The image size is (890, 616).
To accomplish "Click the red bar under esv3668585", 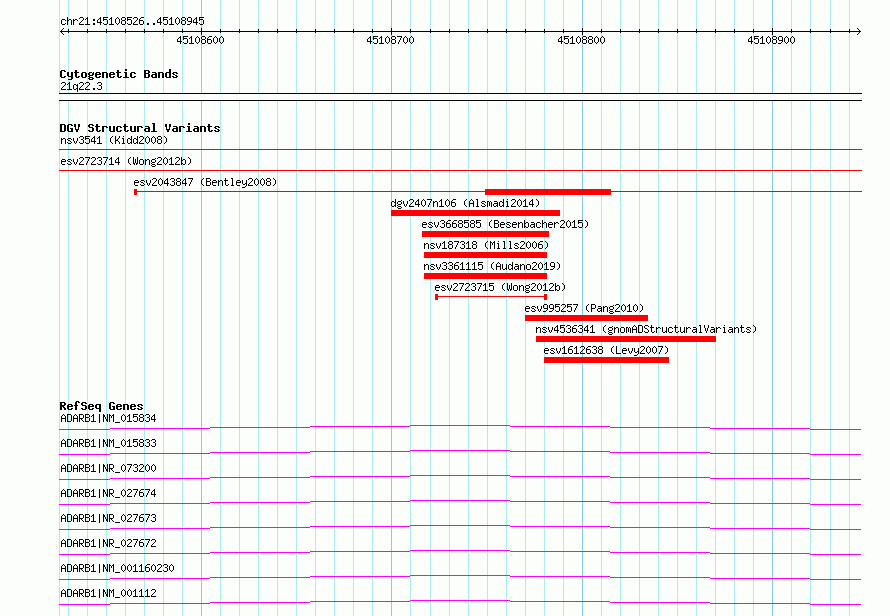I will point(485,234).
